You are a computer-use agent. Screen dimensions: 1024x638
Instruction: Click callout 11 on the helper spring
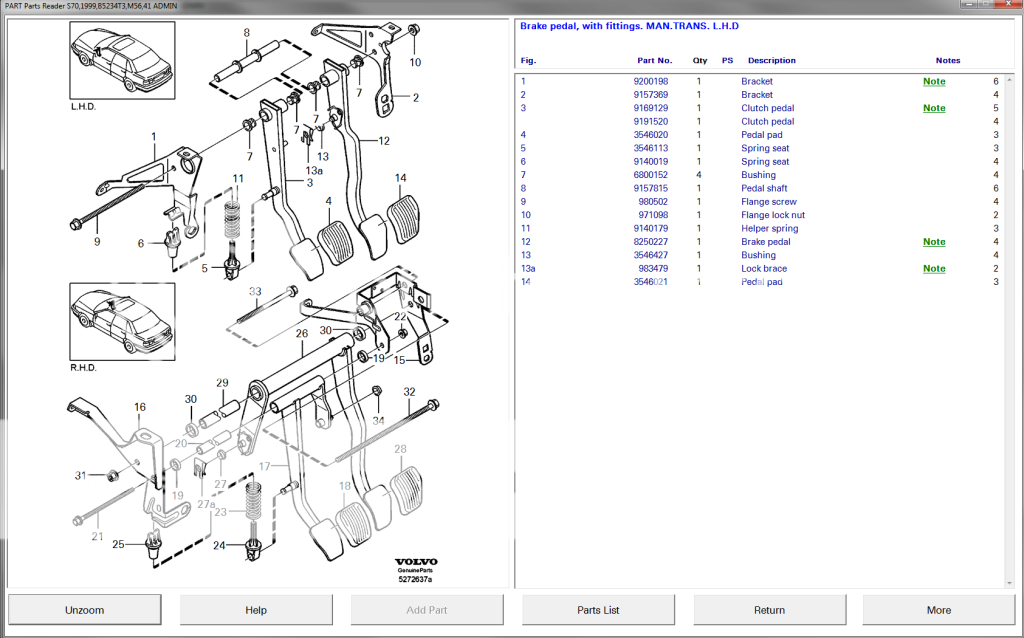pos(237,177)
